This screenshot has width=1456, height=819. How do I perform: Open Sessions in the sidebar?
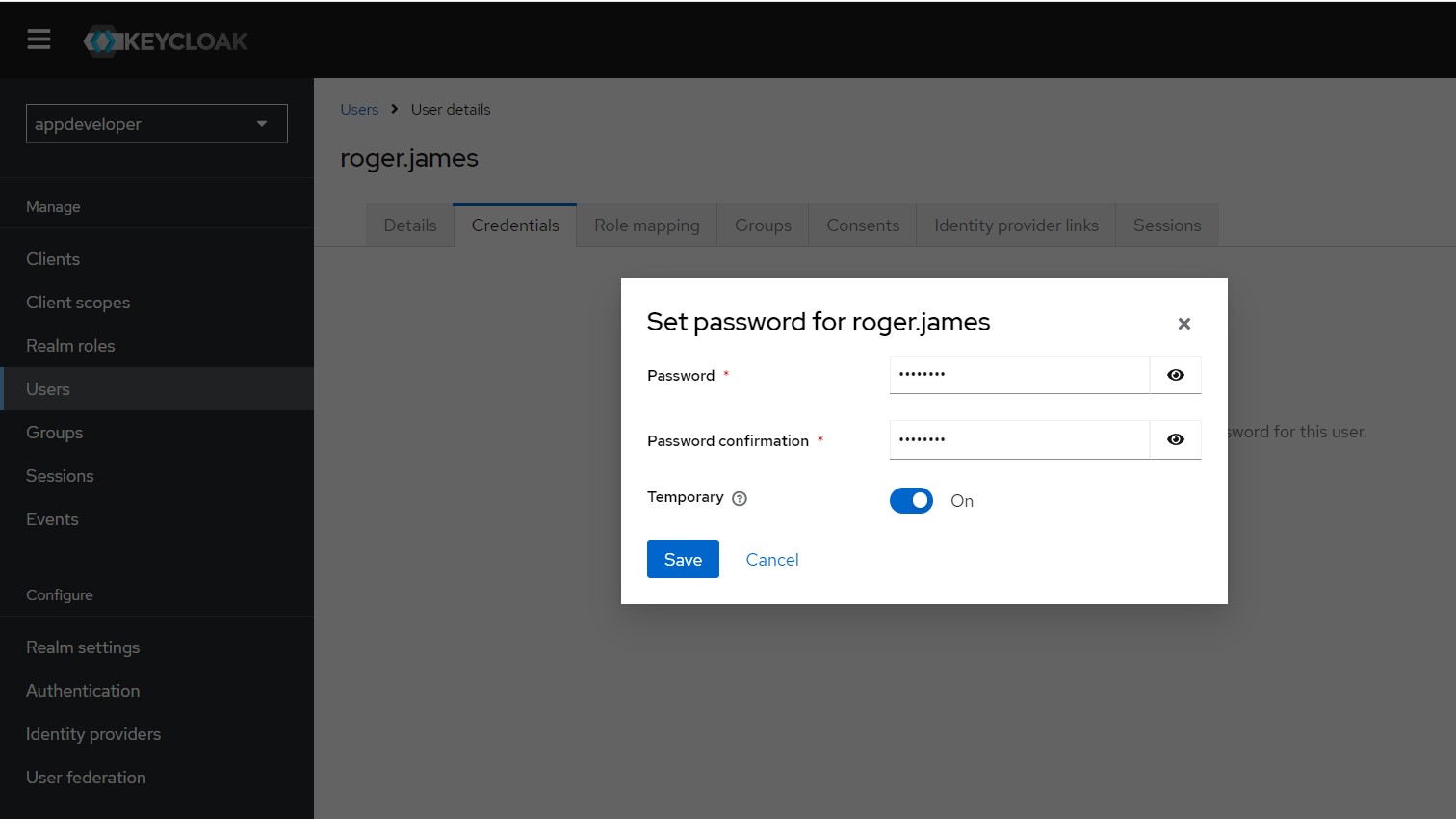tap(157, 476)
